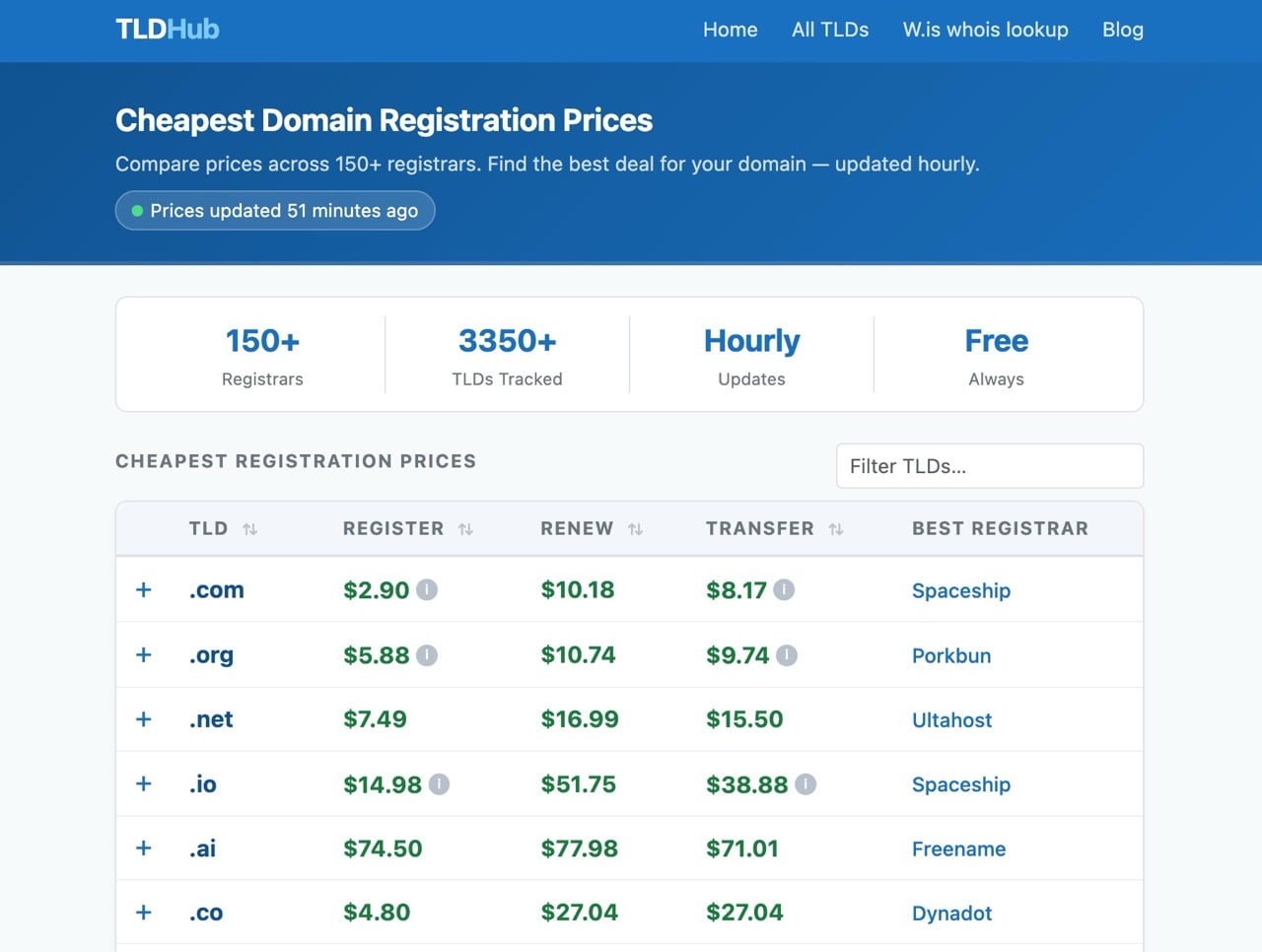Click info icon beside .com transfer price $8.17

click(784, 590)
